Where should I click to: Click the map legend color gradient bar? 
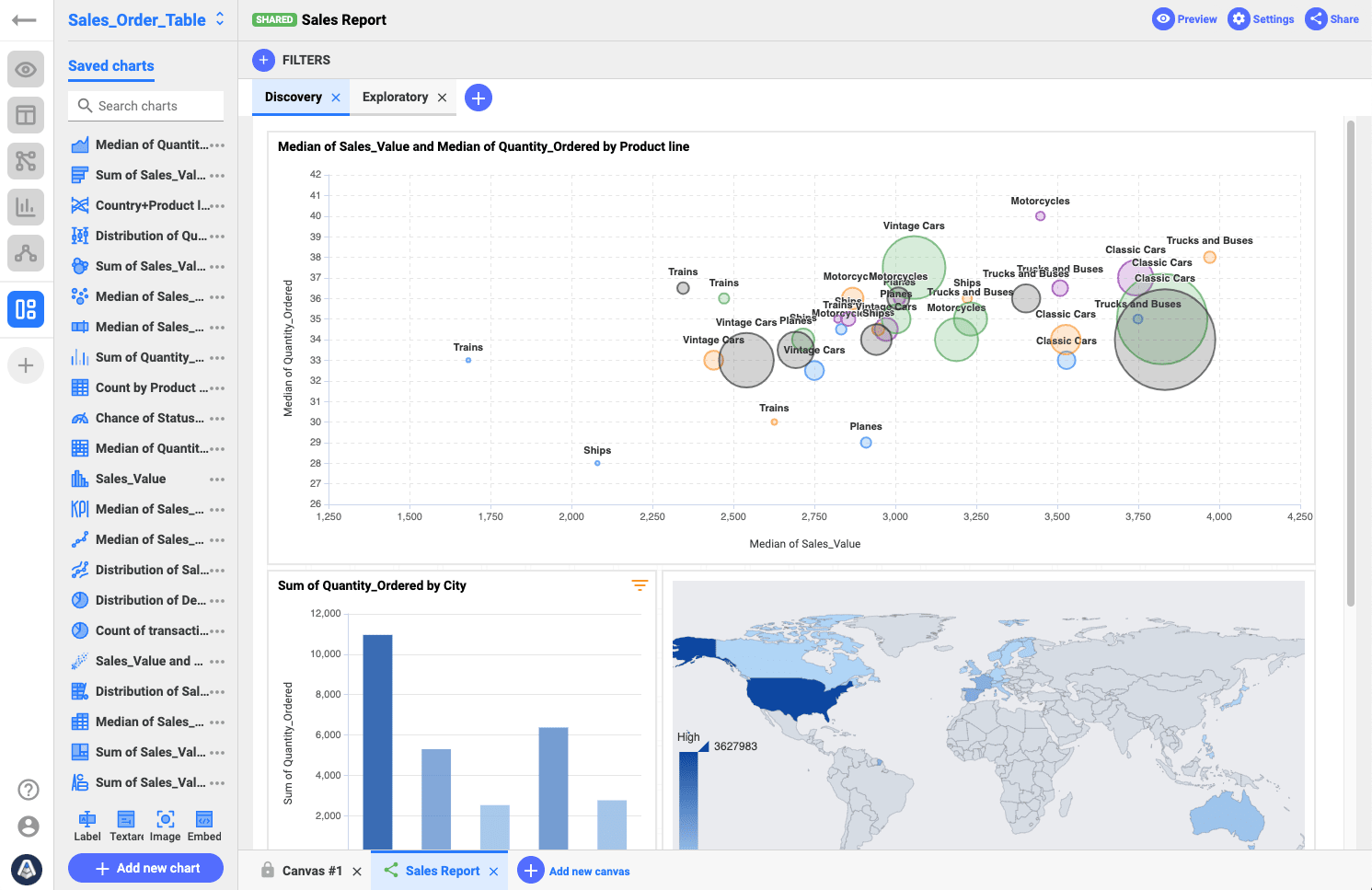pyautogui.click(x=688, y=800)
